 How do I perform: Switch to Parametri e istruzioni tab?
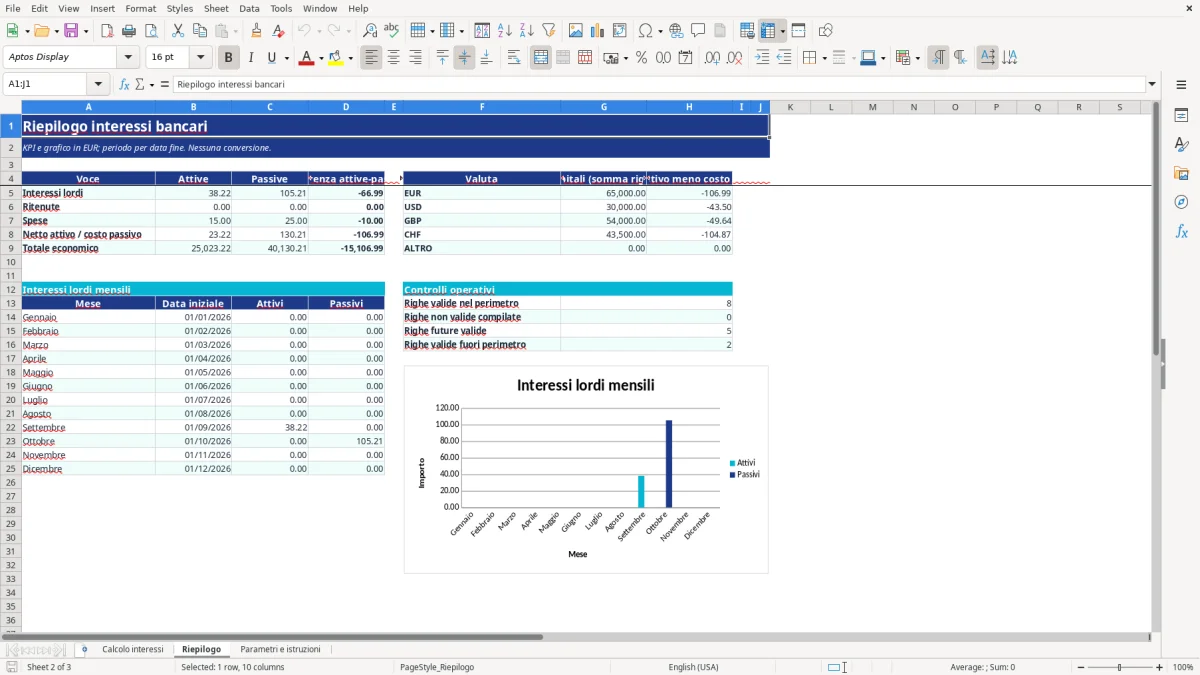280,649
